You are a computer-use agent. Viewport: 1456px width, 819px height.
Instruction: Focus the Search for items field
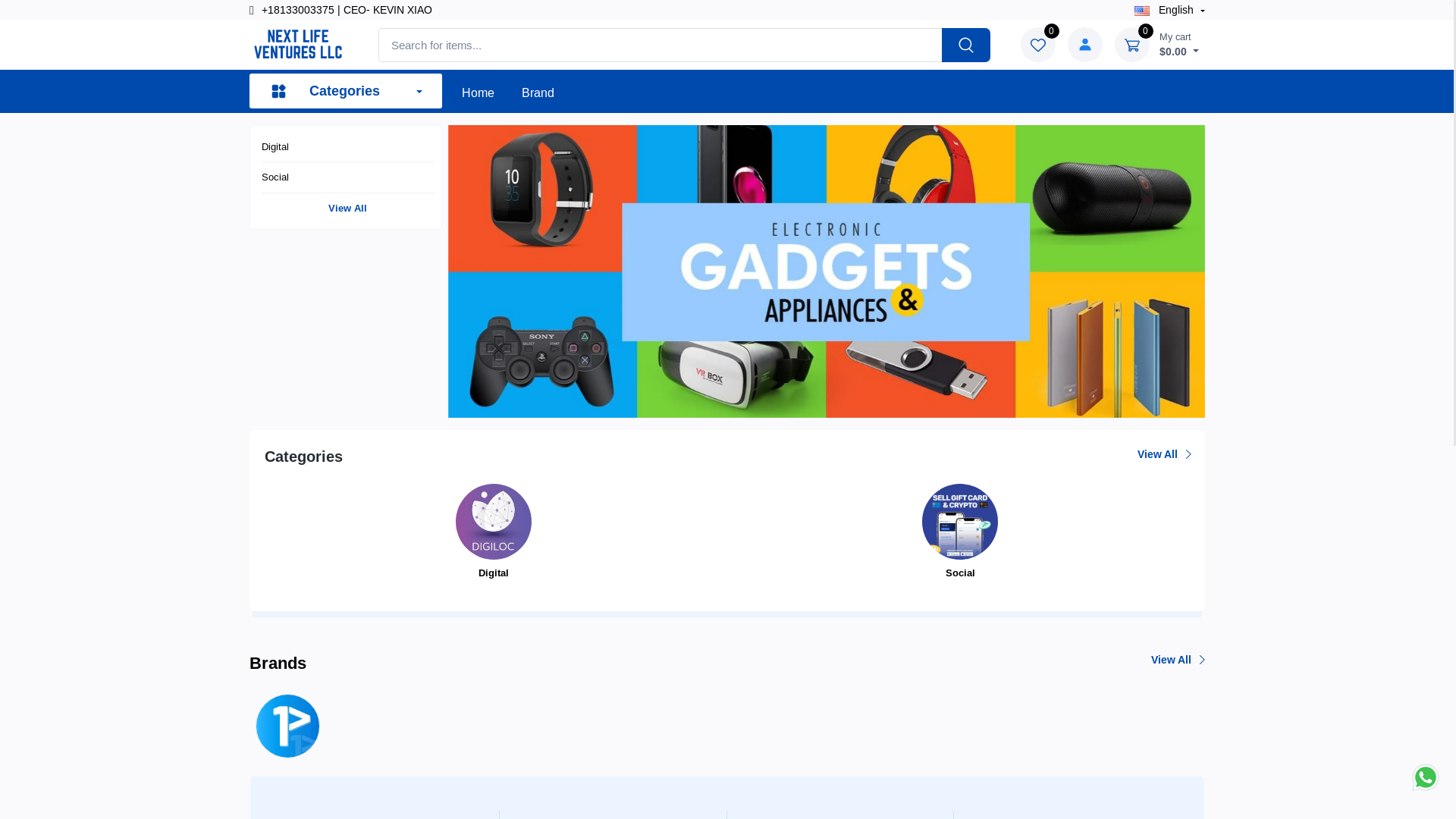click(x=660, y=45)
